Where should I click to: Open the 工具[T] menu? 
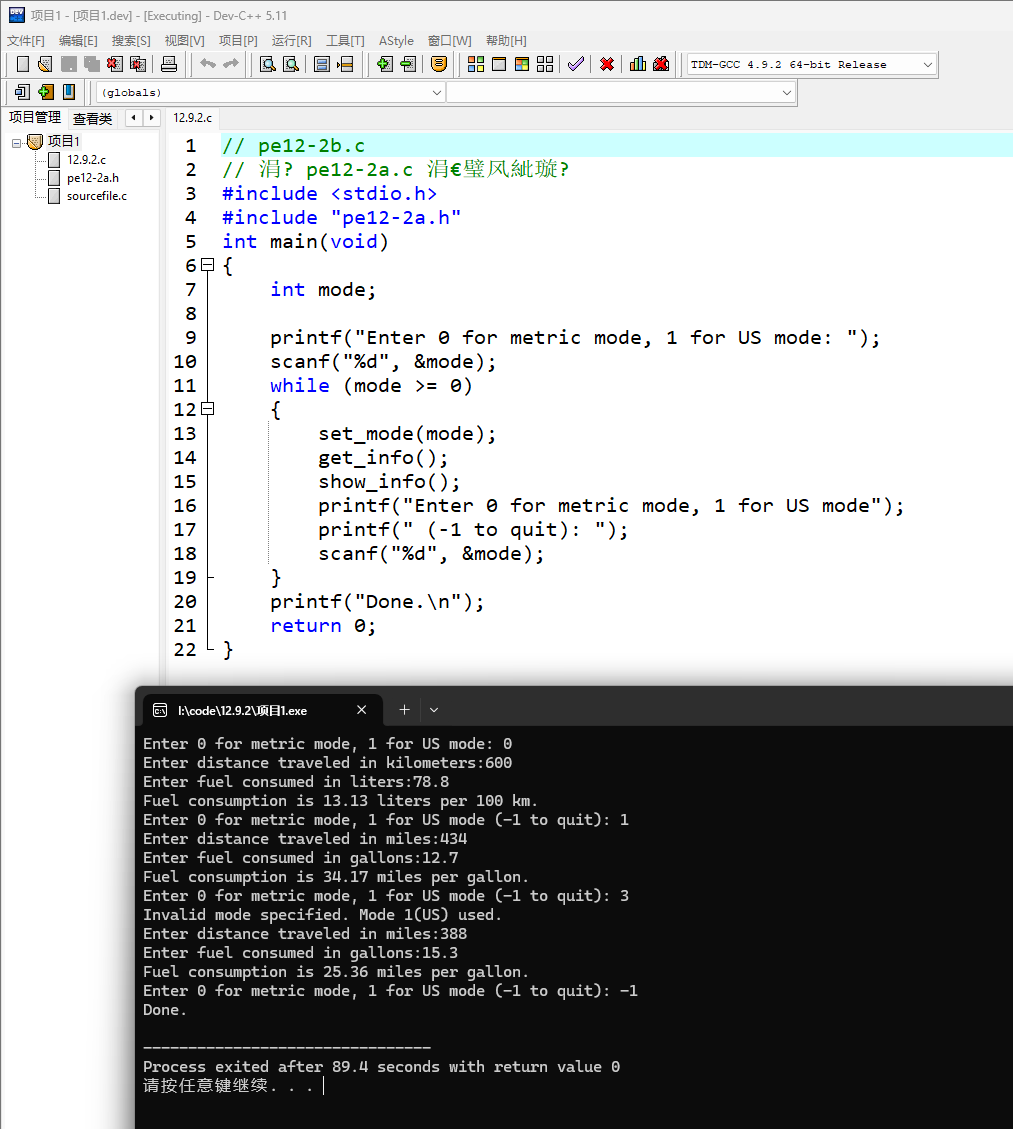tap(346, 40)
